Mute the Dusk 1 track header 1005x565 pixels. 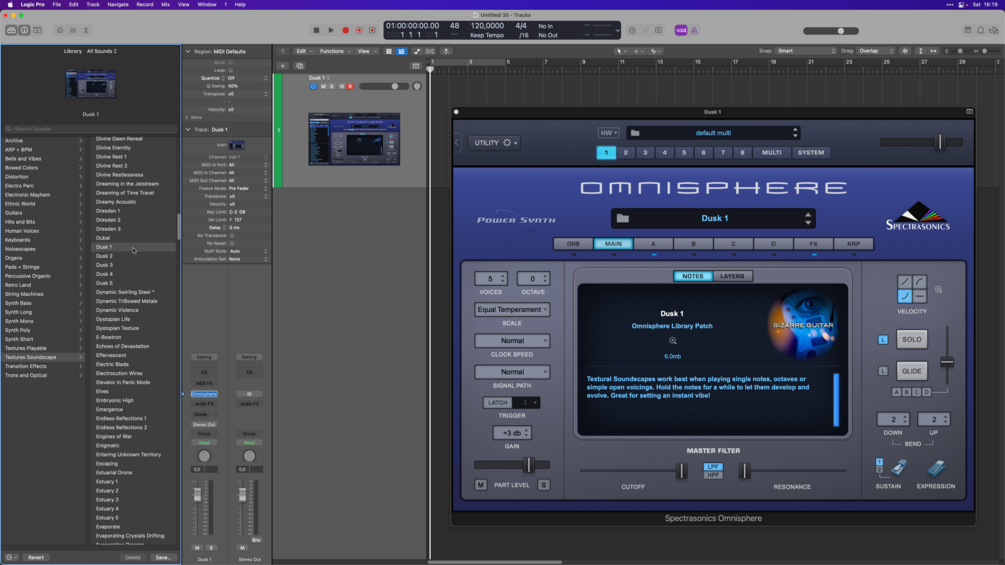pyautogui.click(x=323, y=86)
